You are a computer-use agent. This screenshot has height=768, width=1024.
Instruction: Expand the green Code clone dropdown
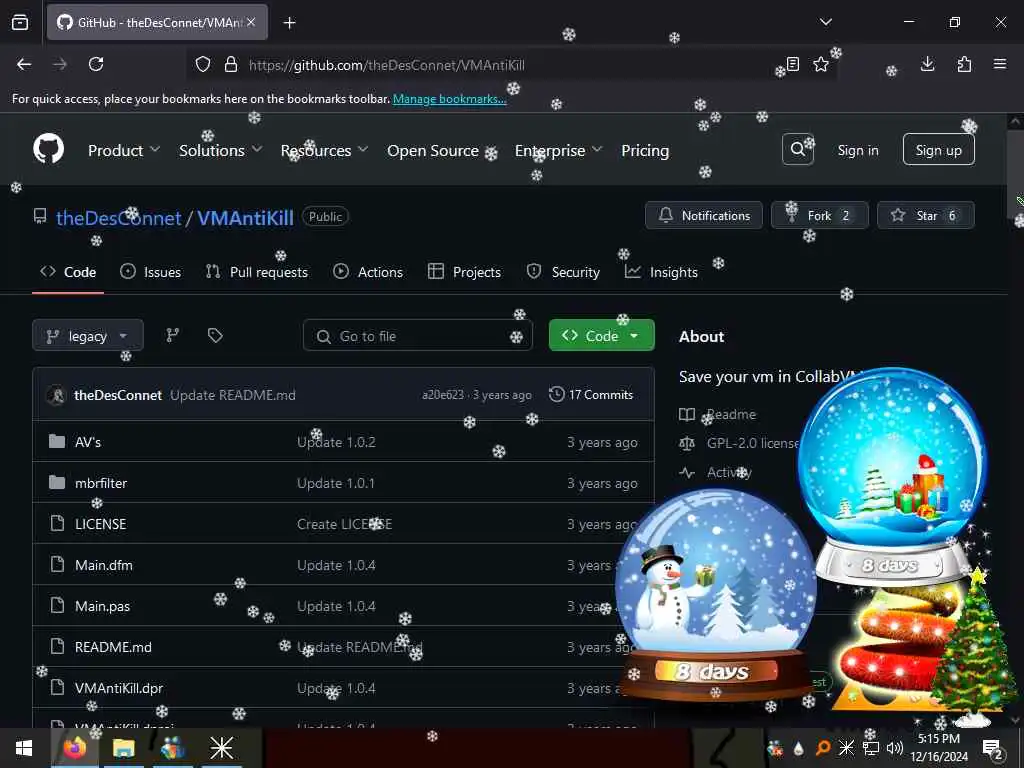tap(601, 336)
